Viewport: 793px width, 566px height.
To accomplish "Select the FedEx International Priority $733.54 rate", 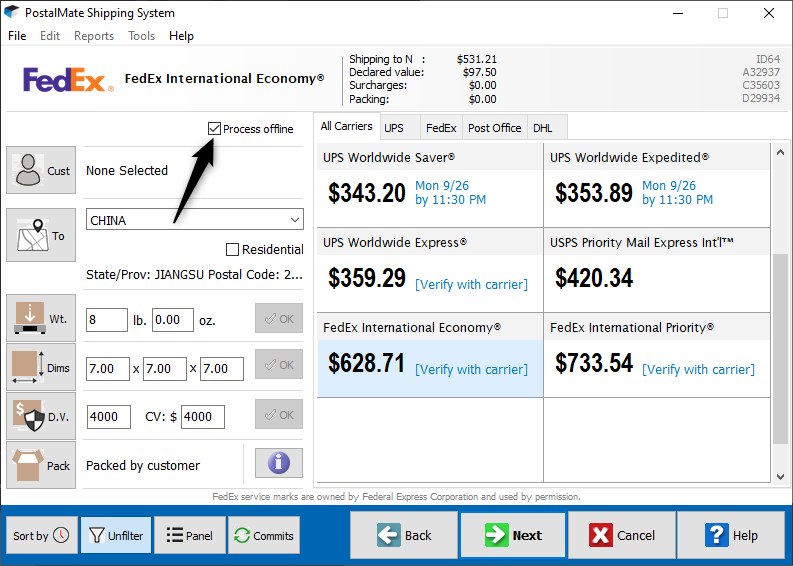I will [657, 355].
